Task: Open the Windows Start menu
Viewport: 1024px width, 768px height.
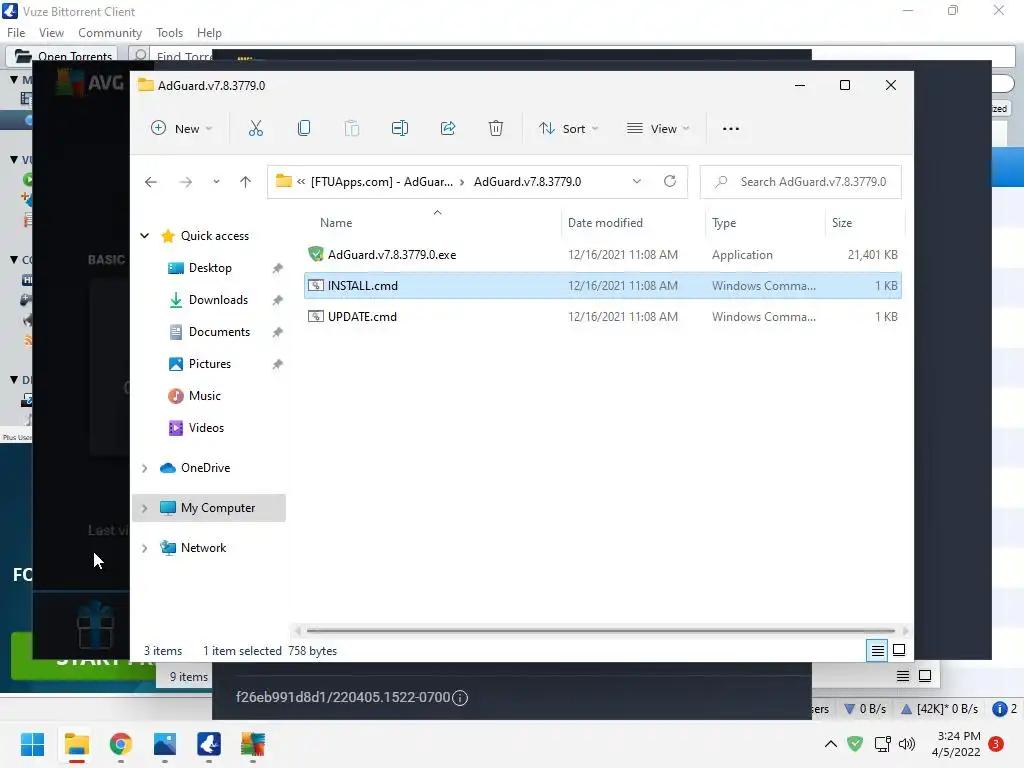Action: coord(33,744)
